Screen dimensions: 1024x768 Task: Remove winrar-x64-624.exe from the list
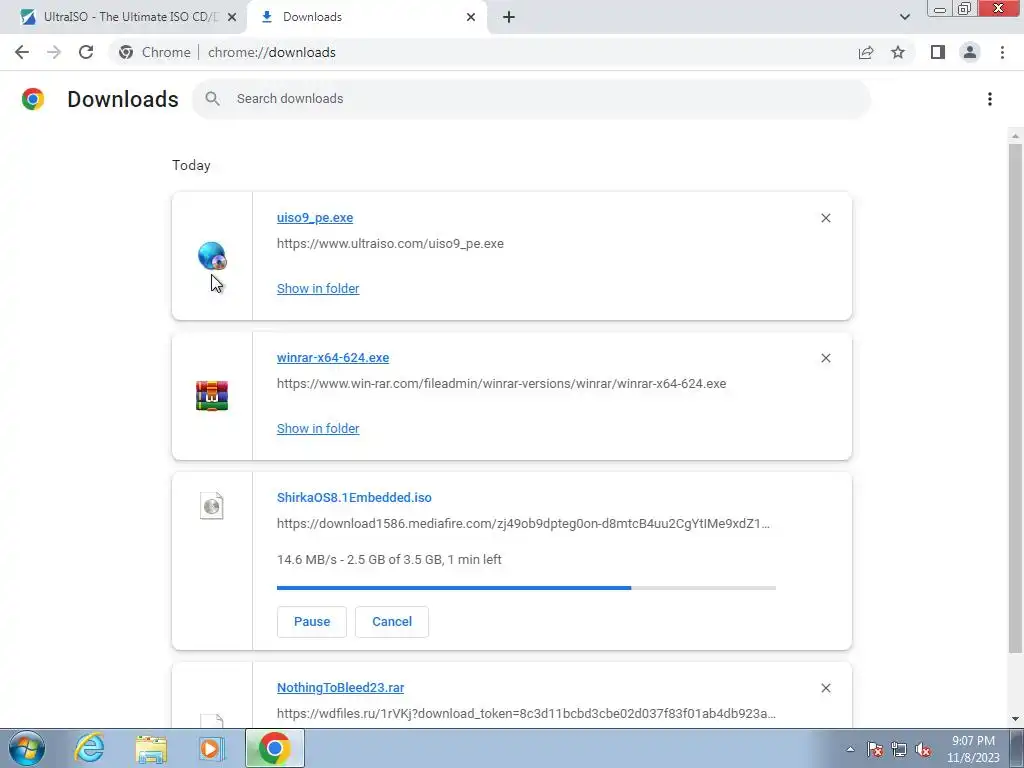[x=825, y=358]
